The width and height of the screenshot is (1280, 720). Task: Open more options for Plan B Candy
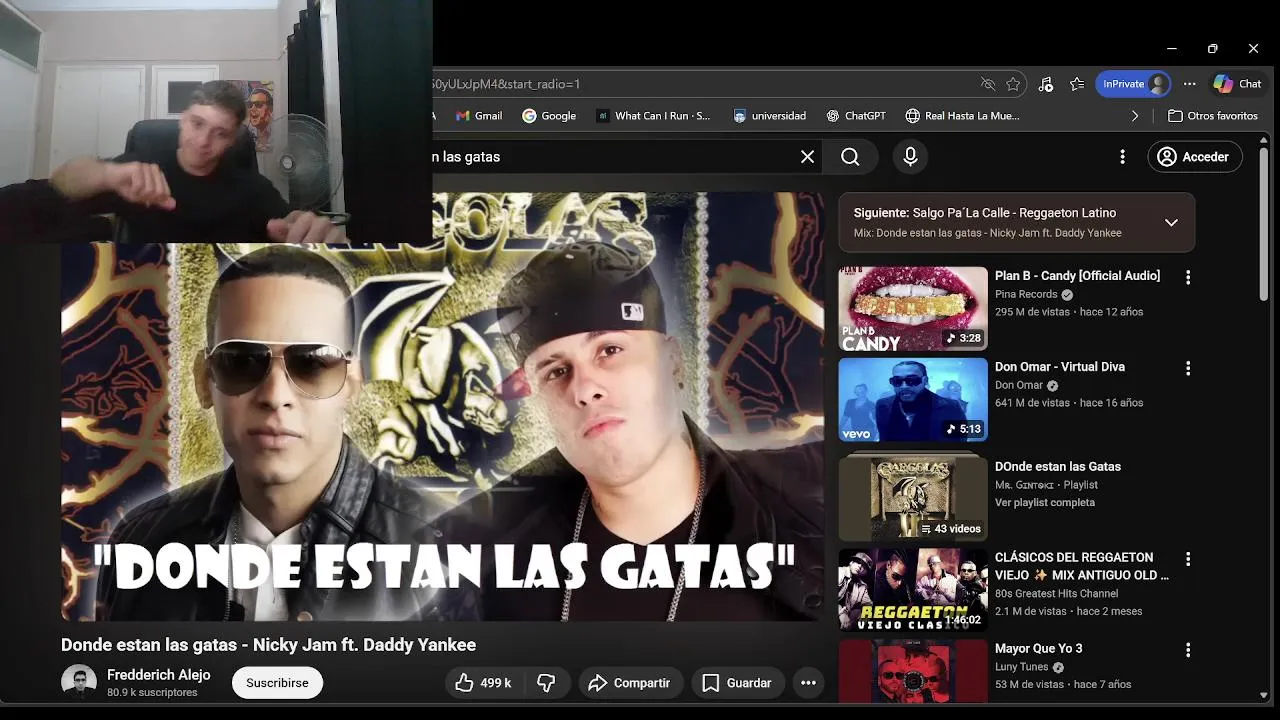tap(1188, 277)
